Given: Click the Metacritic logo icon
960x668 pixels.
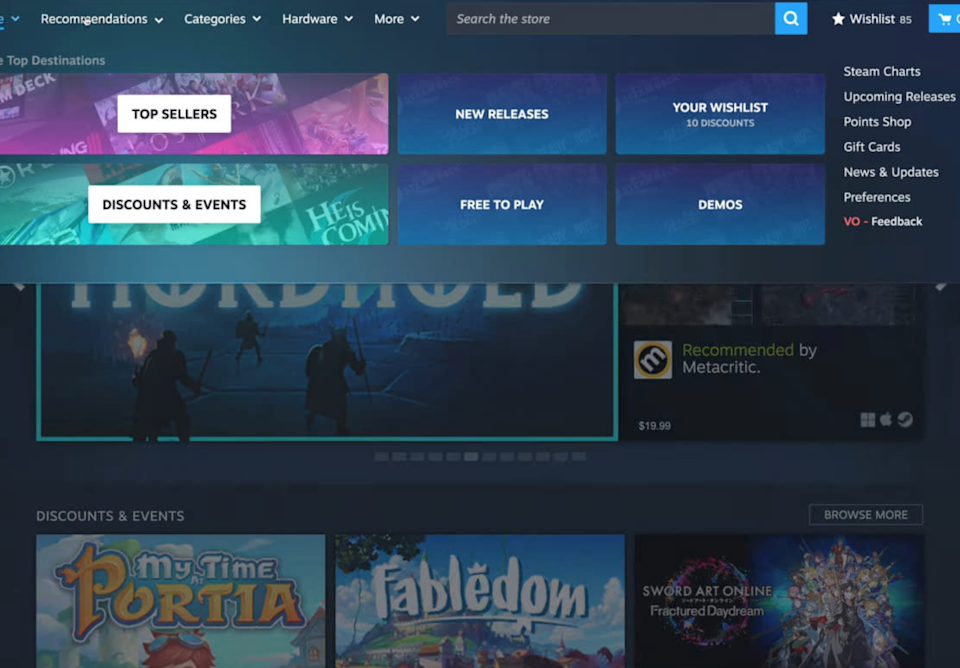Looking at the screenshot, I should (x=654, y=359).
